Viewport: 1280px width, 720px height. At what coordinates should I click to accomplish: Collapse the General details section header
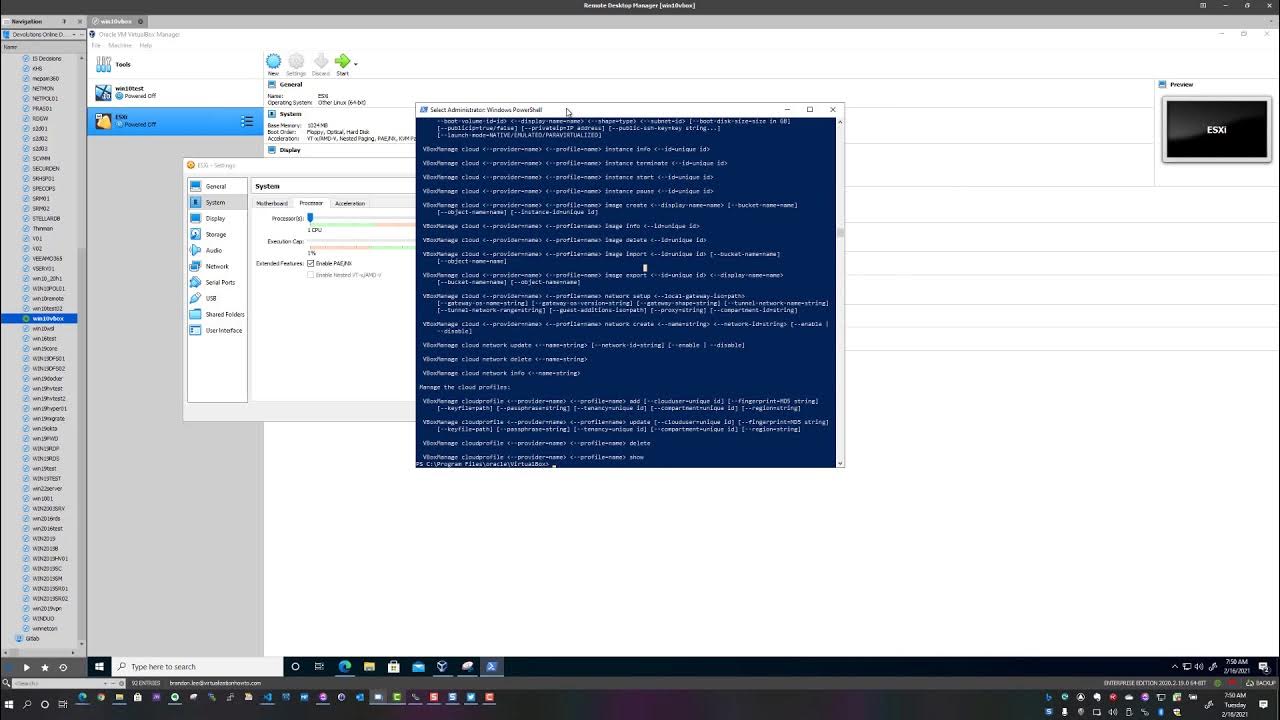[291, 84]
